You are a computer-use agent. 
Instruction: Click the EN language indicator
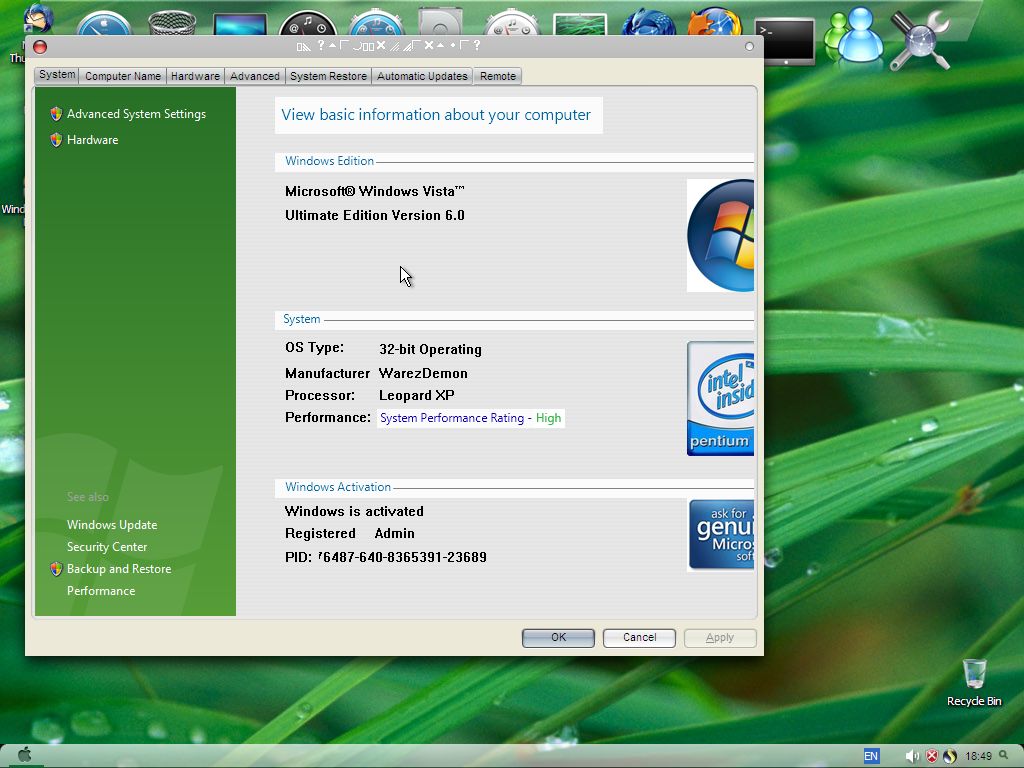(871, 756)
